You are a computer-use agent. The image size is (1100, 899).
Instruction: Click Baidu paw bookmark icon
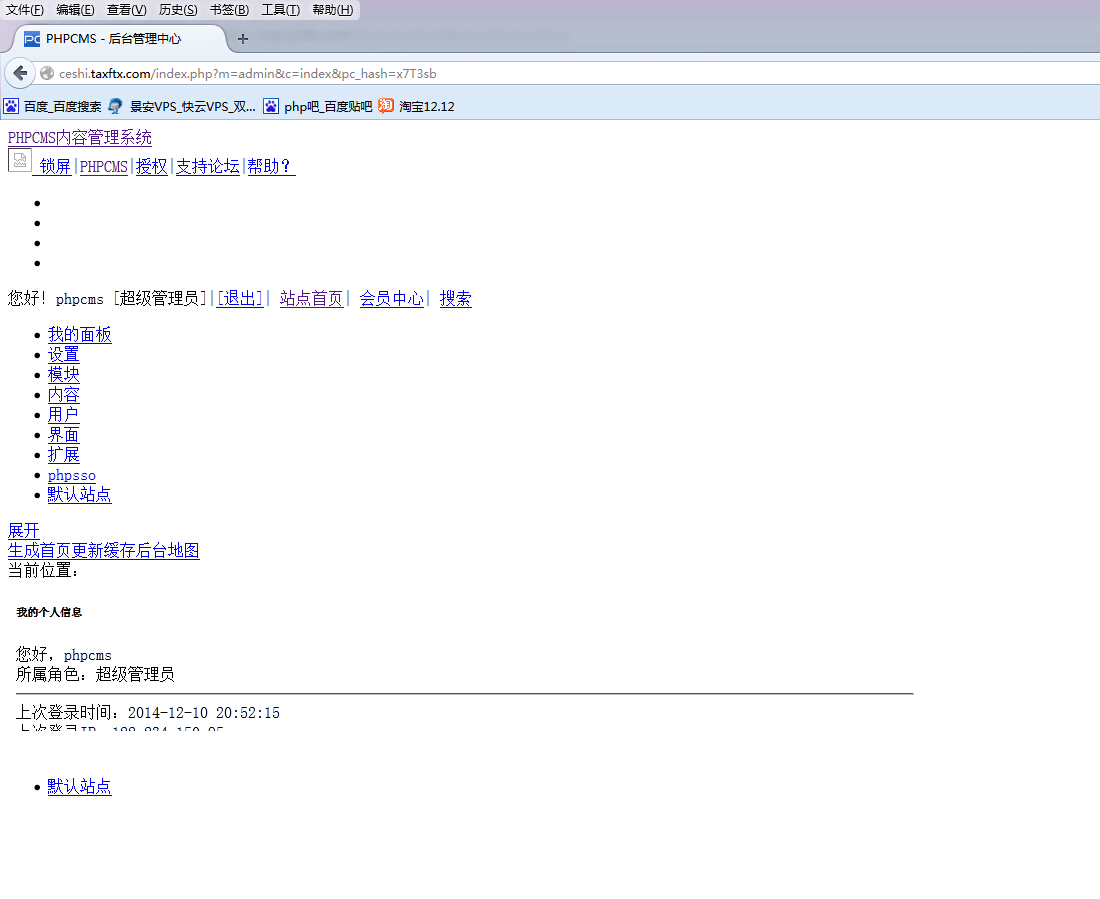pyautogui.click(x=11, y=107)
